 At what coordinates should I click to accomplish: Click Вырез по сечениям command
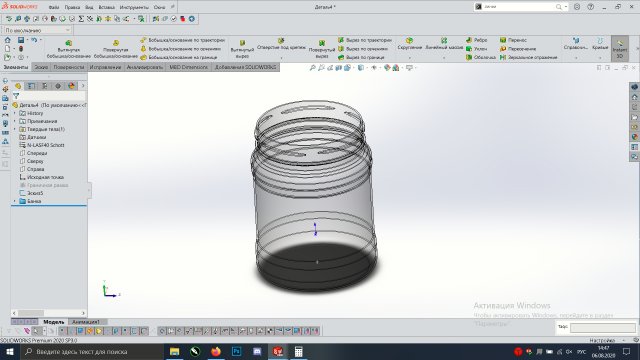click(363, 49)
